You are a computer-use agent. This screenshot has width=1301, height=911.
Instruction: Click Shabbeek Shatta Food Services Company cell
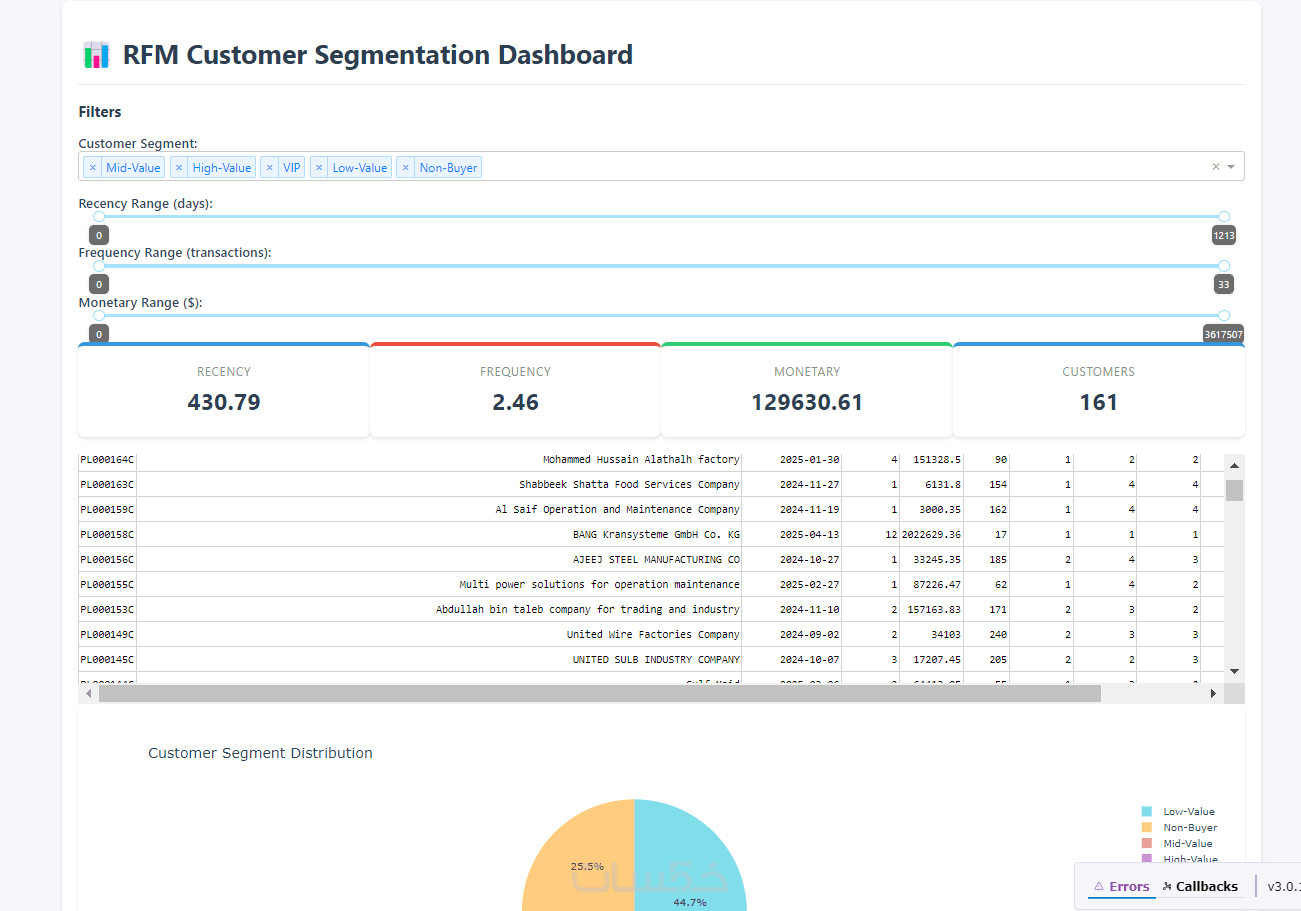coord(439,484)
